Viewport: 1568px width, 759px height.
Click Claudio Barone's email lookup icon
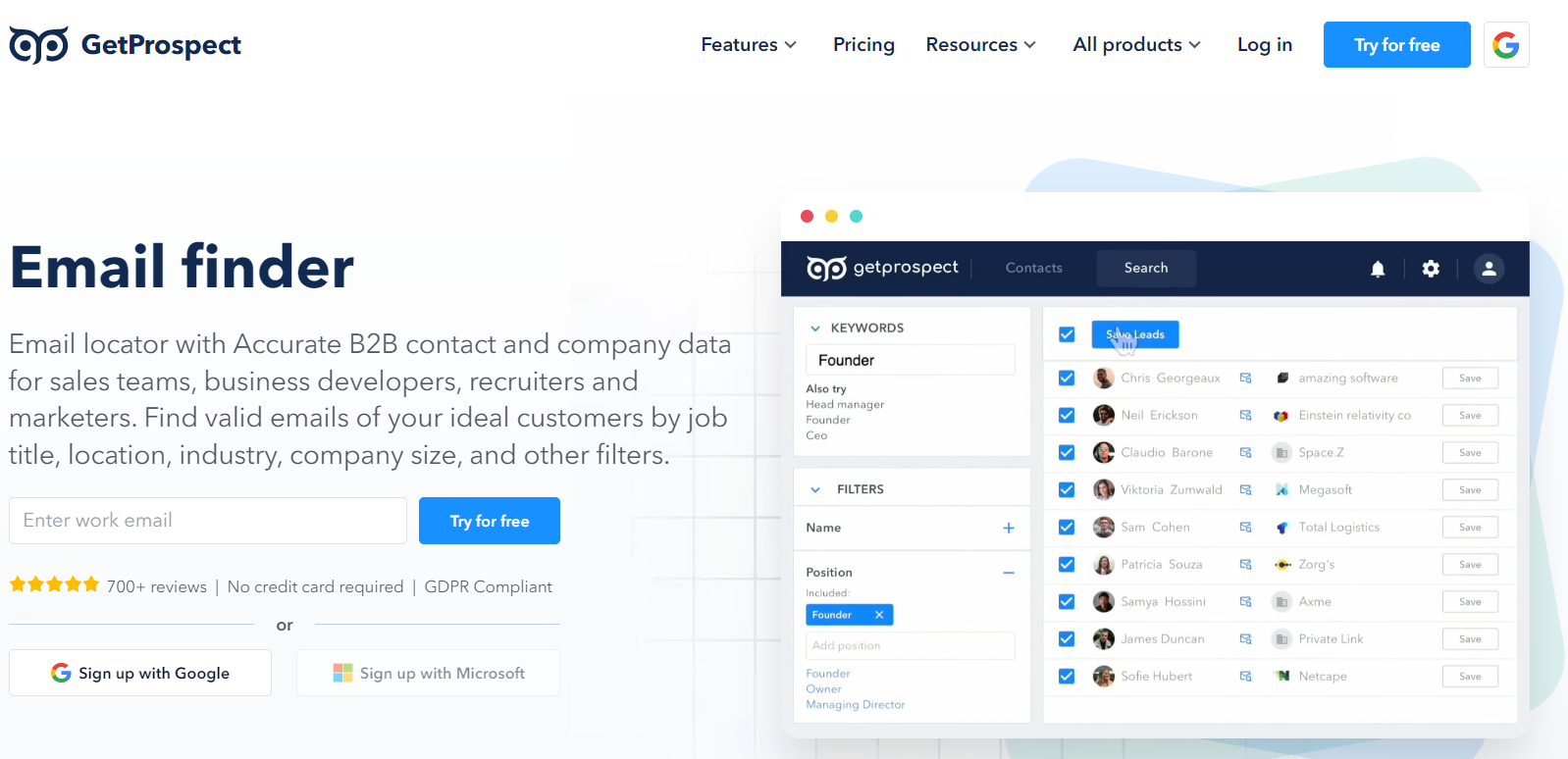(1245, 452)
